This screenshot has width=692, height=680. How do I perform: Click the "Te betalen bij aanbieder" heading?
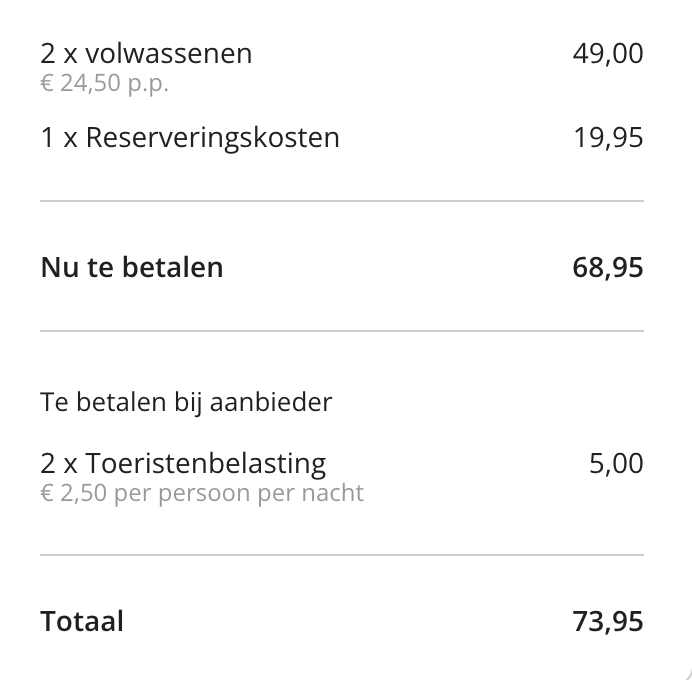click(186, 402)
